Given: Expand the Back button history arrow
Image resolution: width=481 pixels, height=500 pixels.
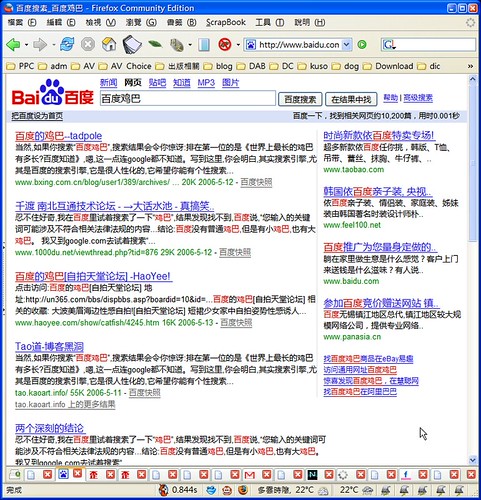Looking at the screenshot, I should 26,45.
